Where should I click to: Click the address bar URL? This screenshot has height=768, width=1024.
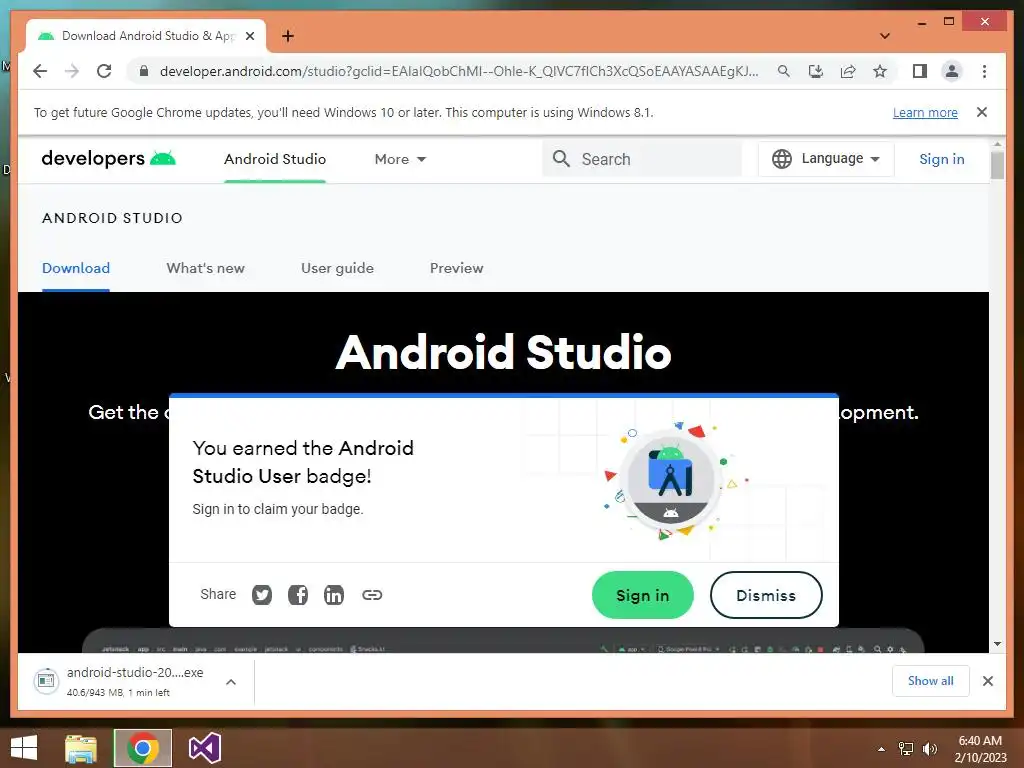click(x=458, y=71)
